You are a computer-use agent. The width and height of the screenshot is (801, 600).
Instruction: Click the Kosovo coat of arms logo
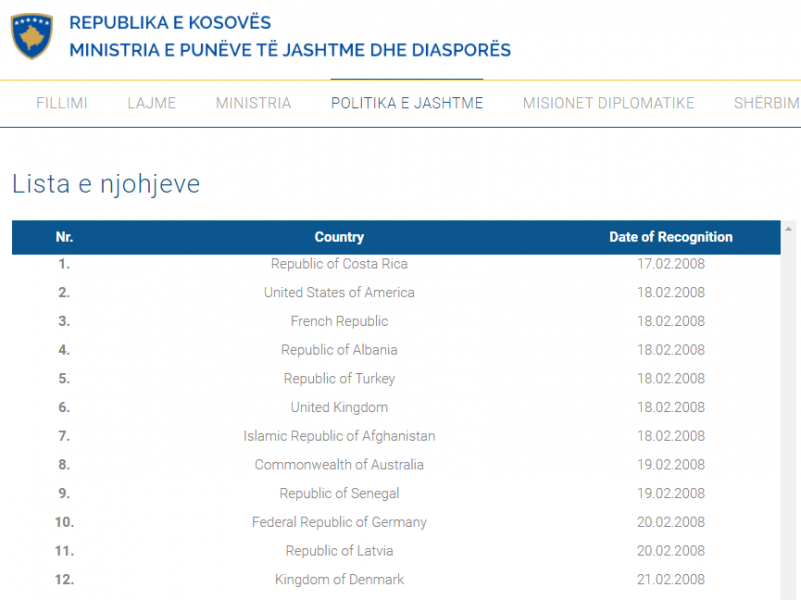point(32,36)
